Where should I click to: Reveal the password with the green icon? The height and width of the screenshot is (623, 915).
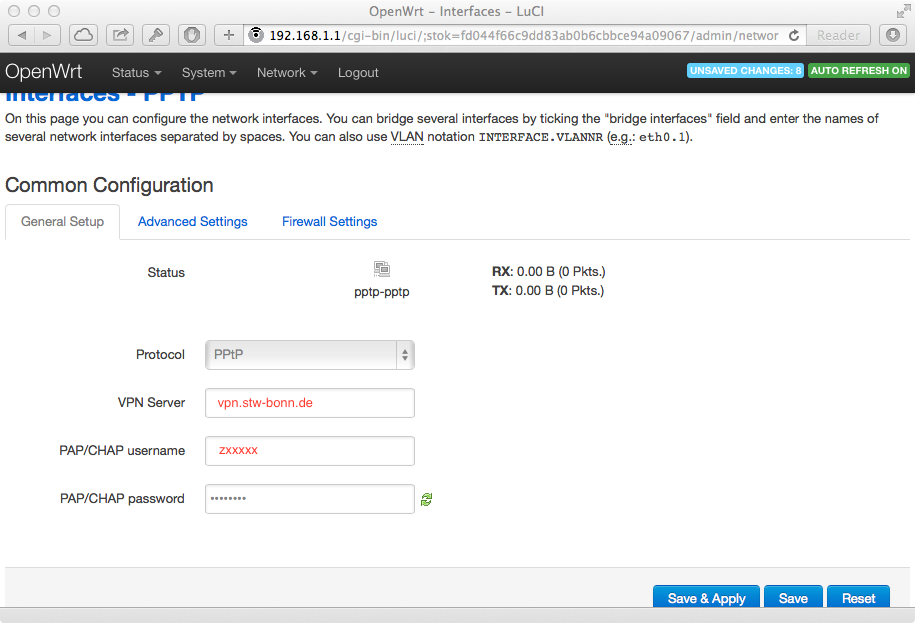[x=427, y=499]
